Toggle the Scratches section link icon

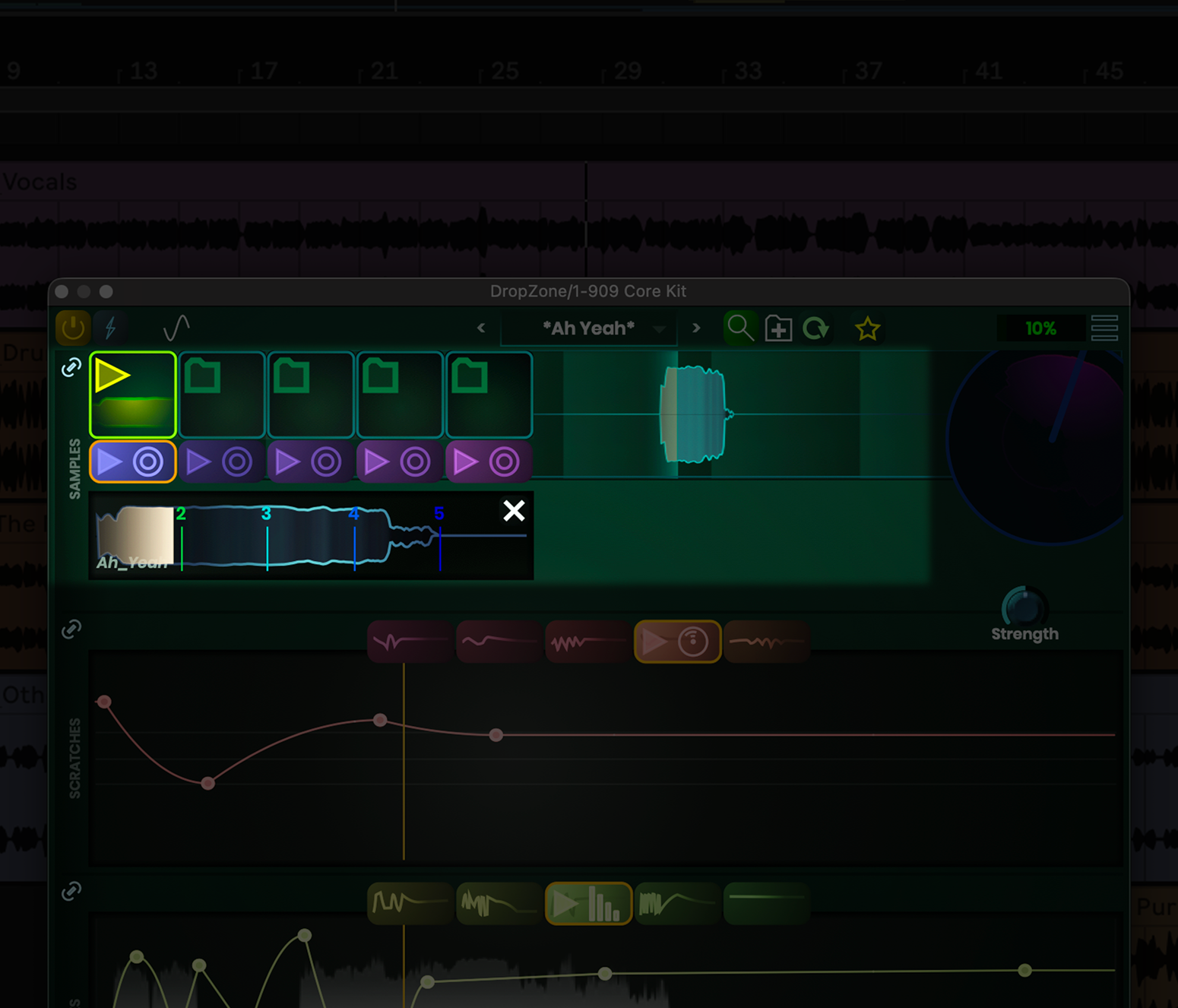coord(71,629)
